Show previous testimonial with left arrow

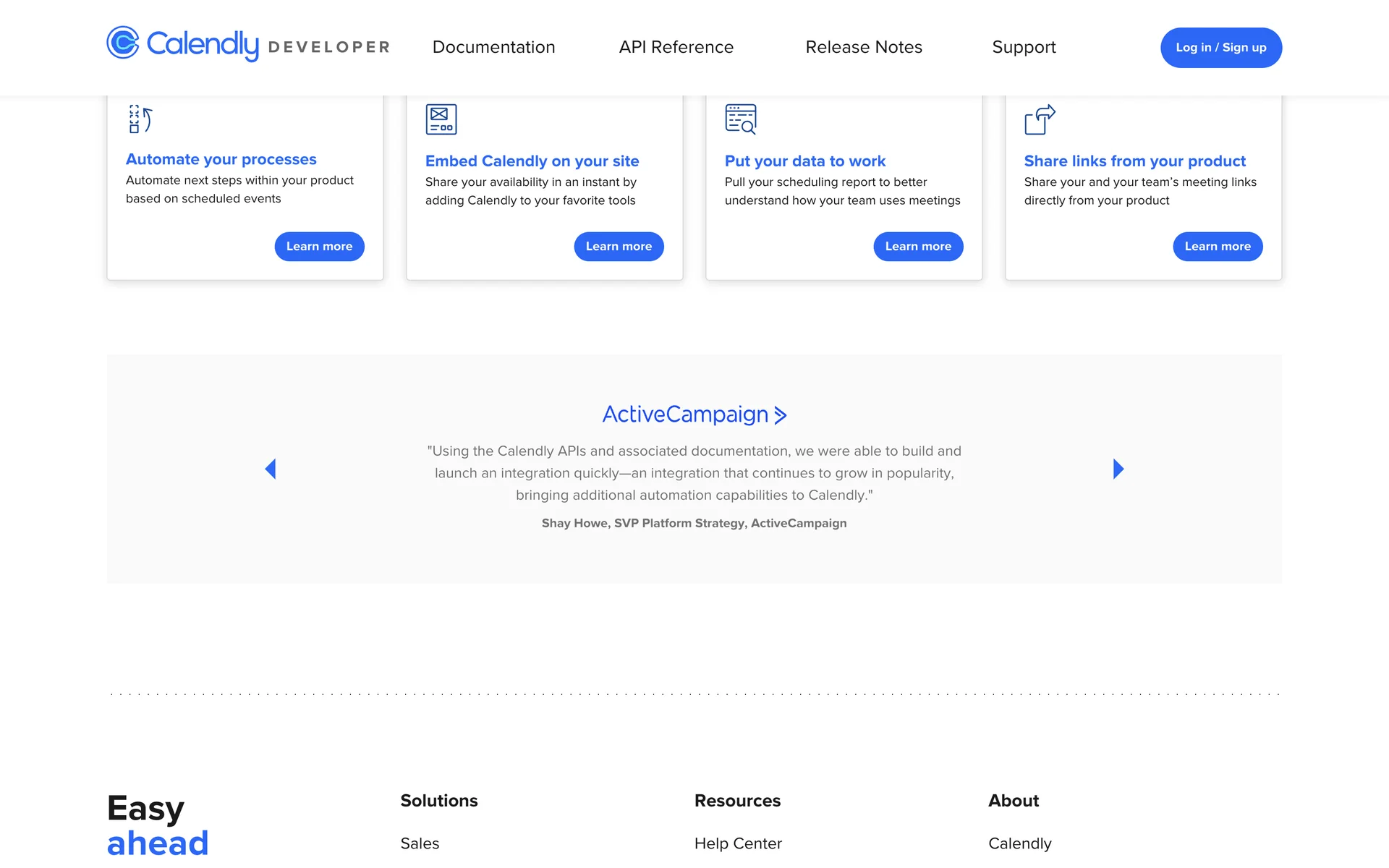(271, 469)
